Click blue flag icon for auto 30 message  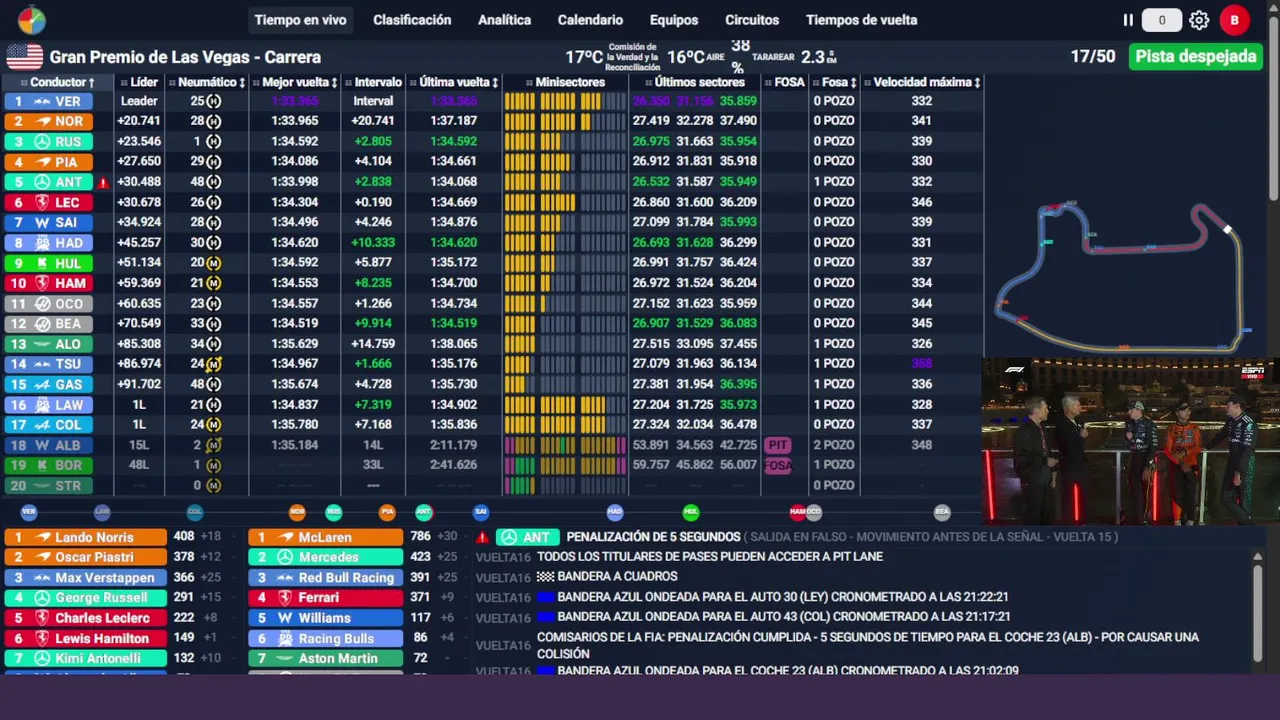click(545, 597)
